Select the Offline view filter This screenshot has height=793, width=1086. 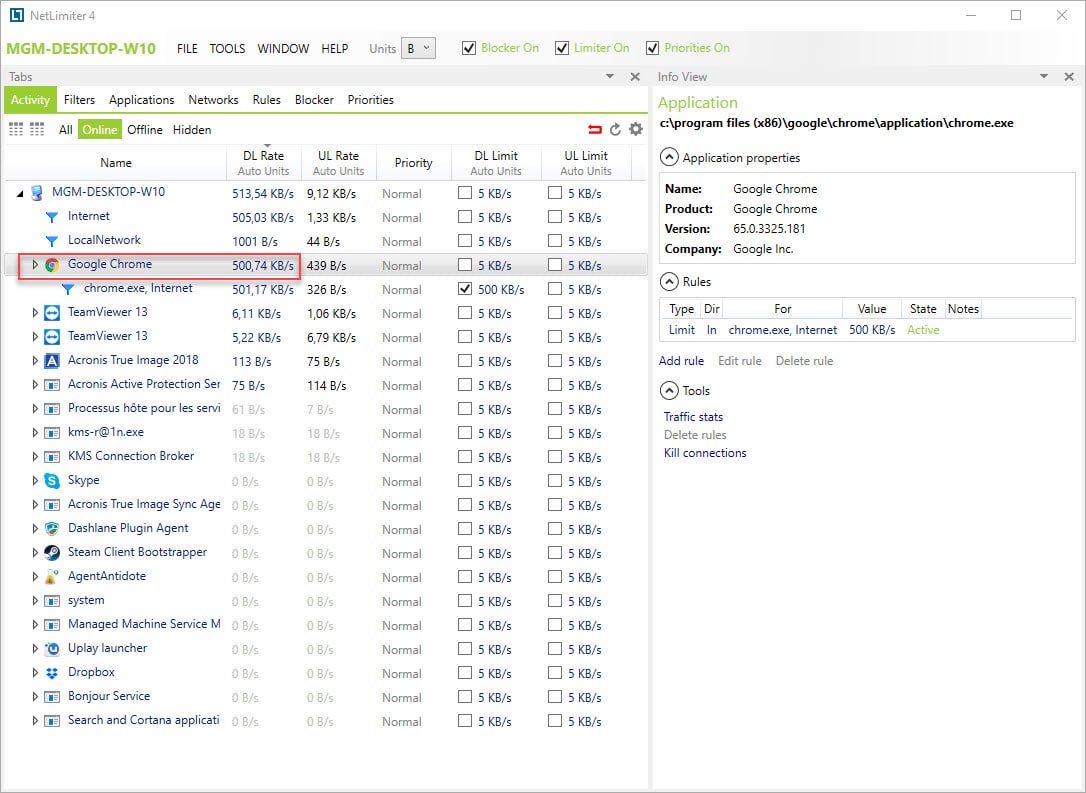(145, 130)
